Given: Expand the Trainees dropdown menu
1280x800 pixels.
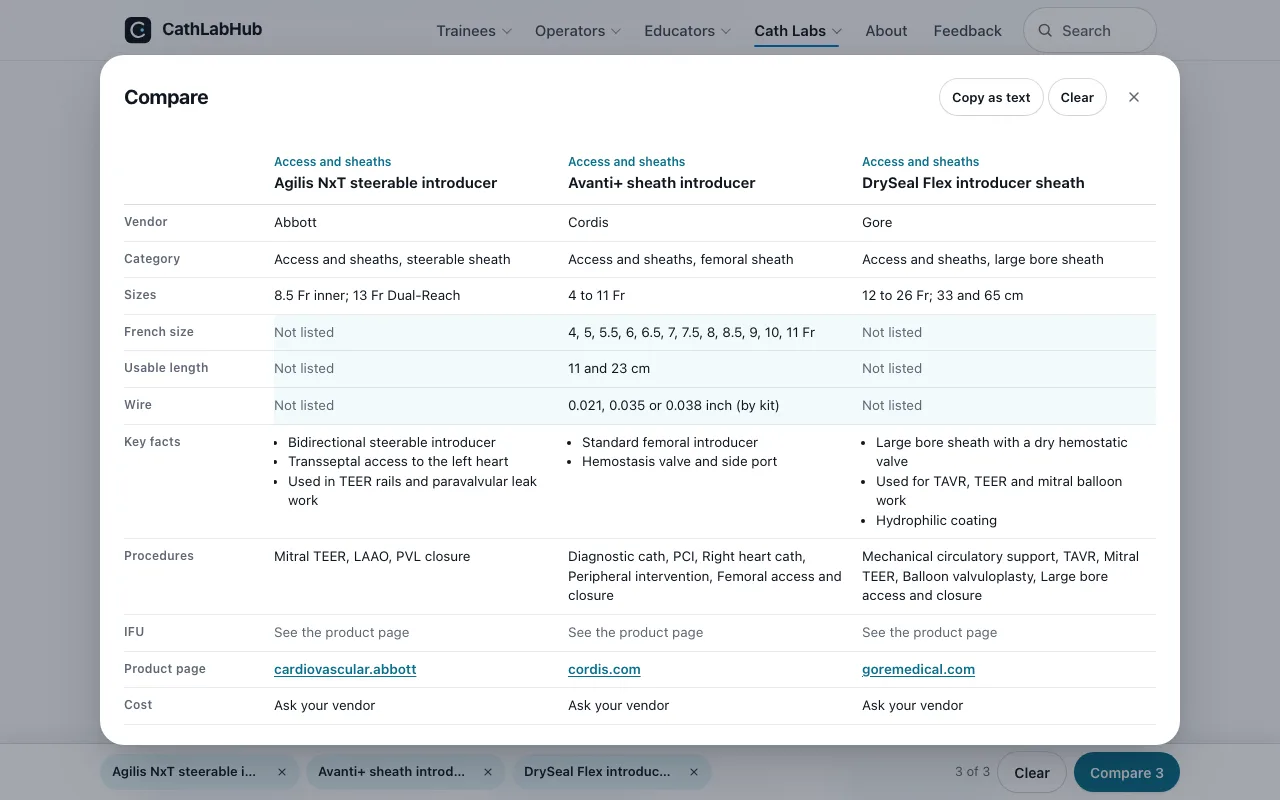Looking at the screenshot, I should pos(474,31).
